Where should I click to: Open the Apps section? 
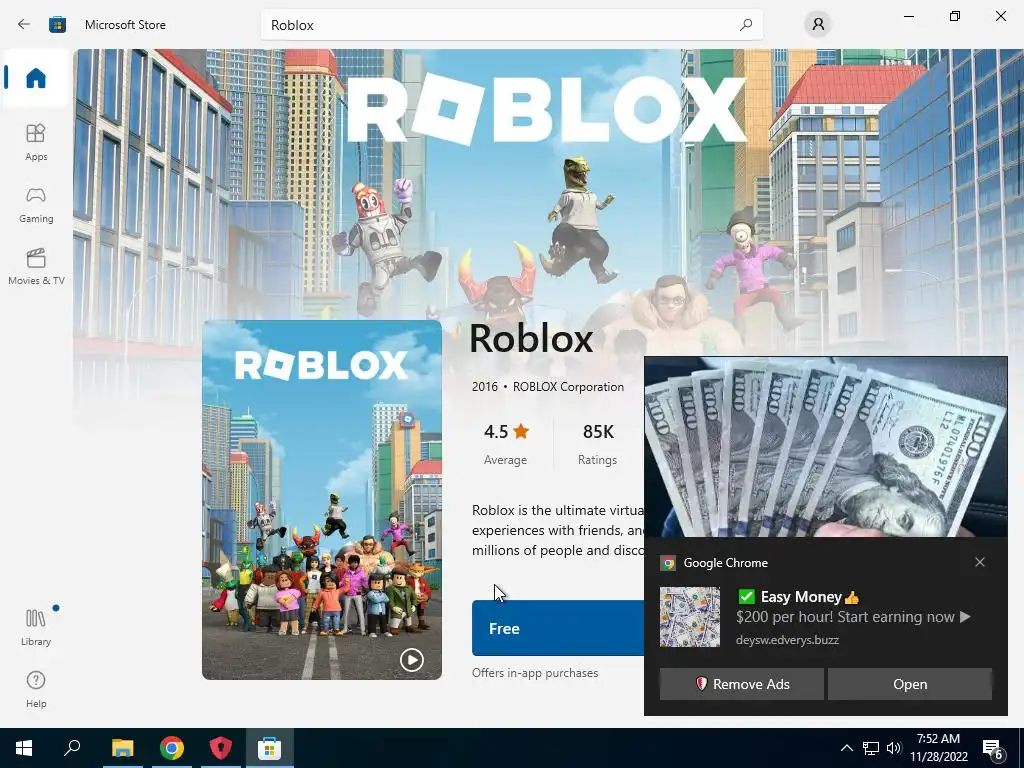[x=36, y=142]
